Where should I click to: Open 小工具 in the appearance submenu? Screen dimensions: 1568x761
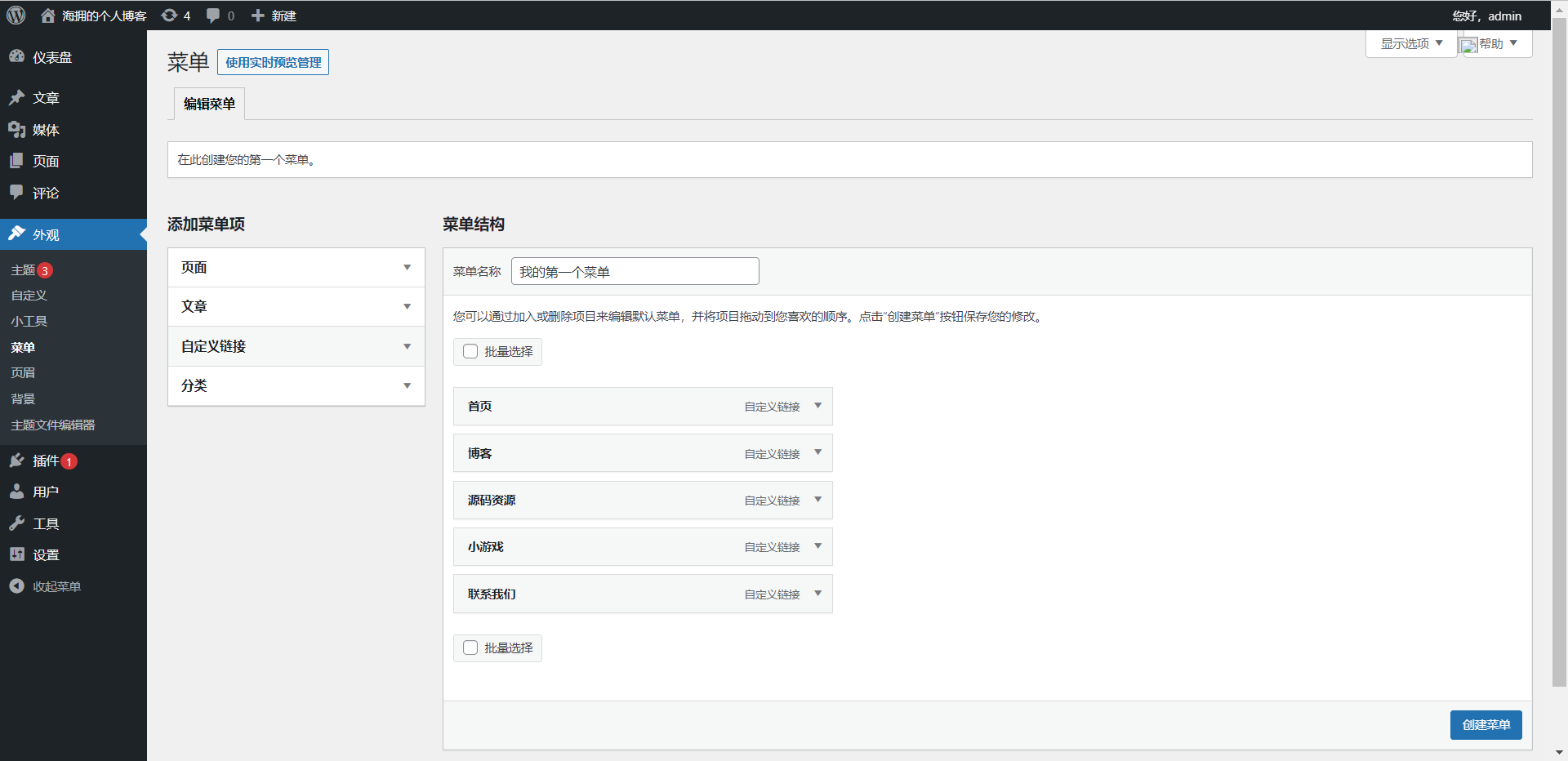(29, 321)
